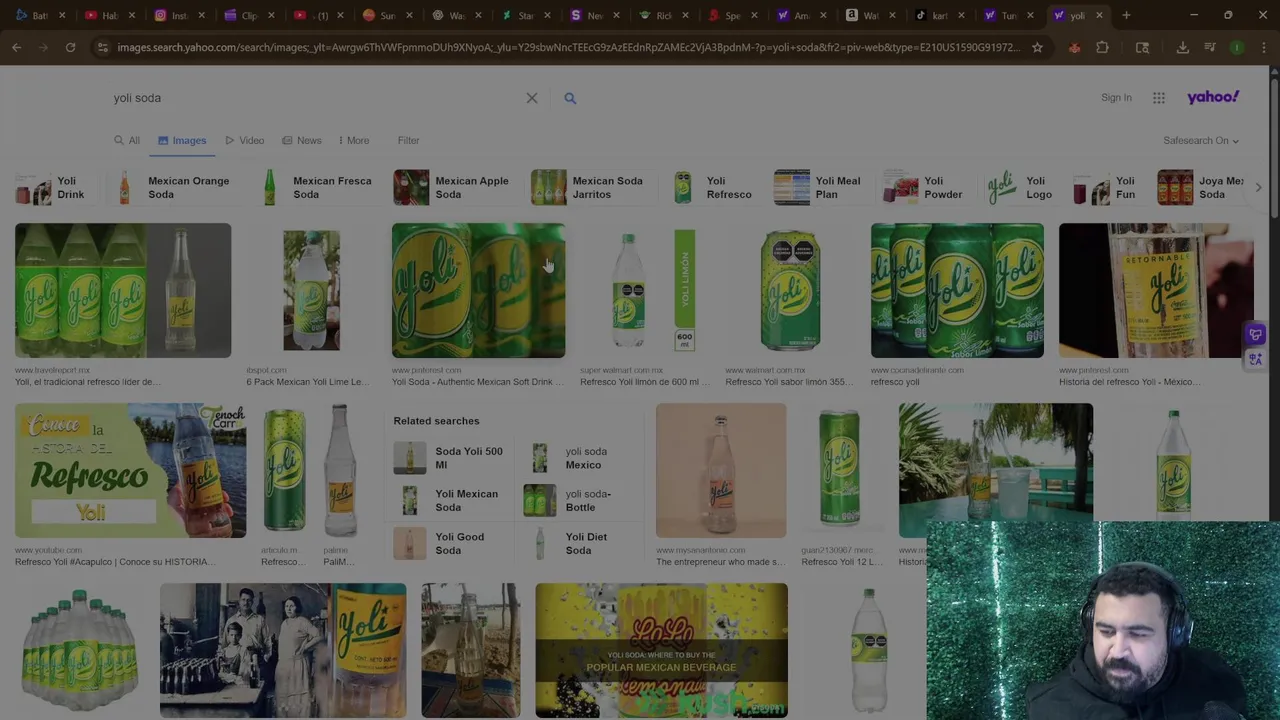Open the Chrome three-dot menu

click(x=1262, y=47)
